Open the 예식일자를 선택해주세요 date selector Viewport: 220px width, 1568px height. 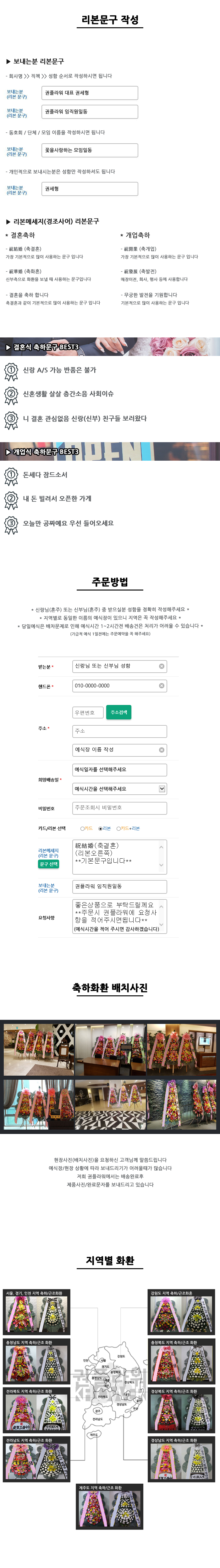pos(119,769)
